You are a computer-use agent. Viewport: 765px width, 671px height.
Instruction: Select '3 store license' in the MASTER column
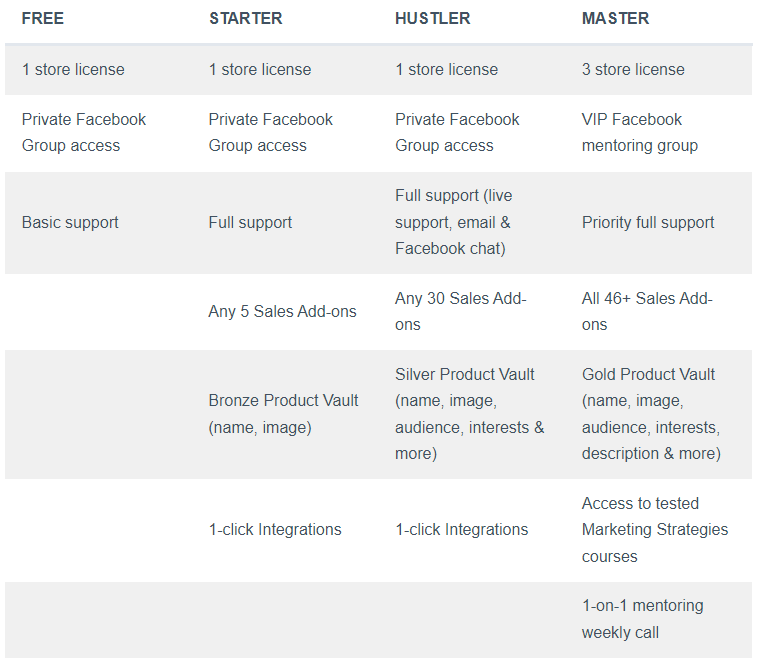(633, 70)
